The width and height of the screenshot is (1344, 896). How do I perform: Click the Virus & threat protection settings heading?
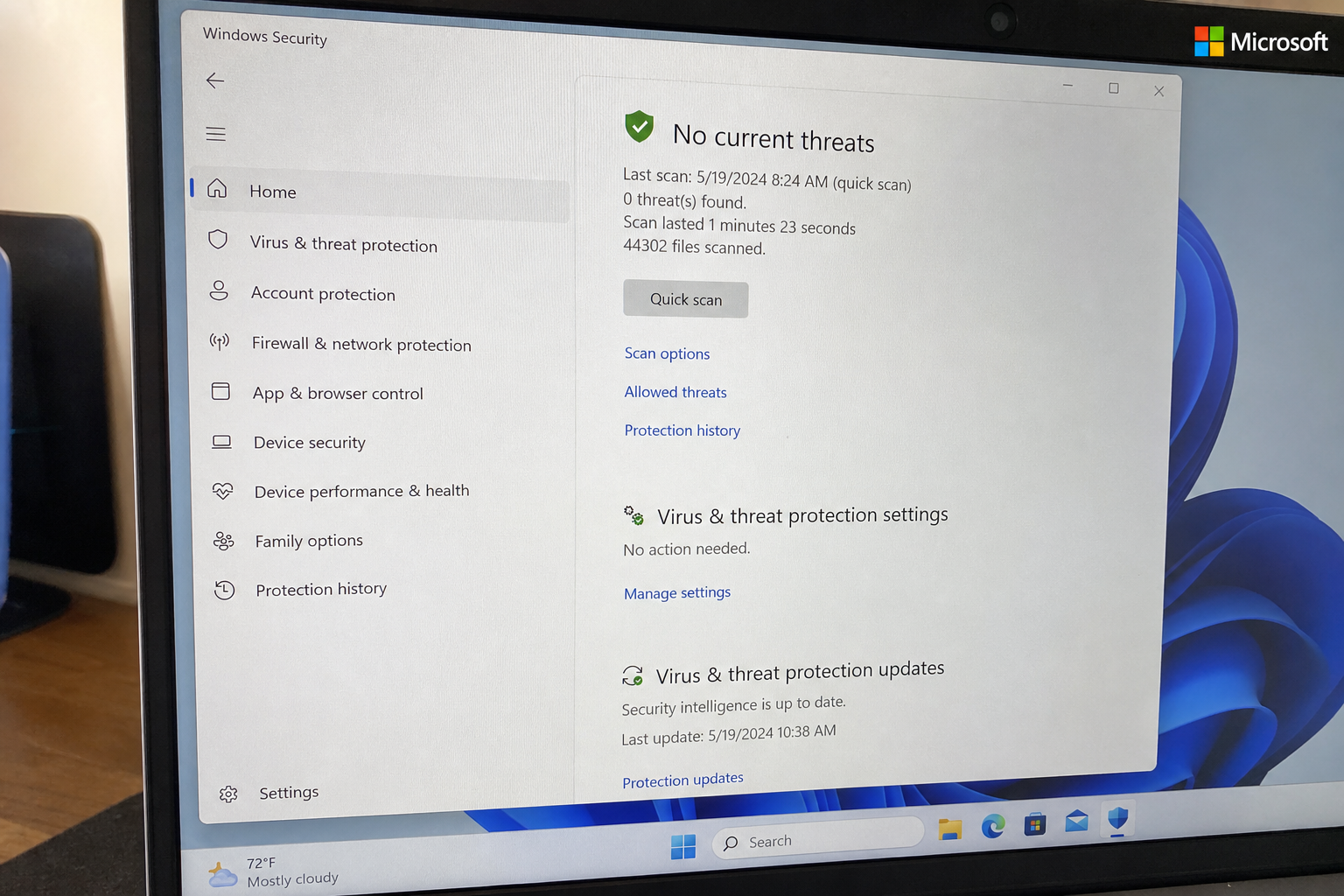point(802,515)
